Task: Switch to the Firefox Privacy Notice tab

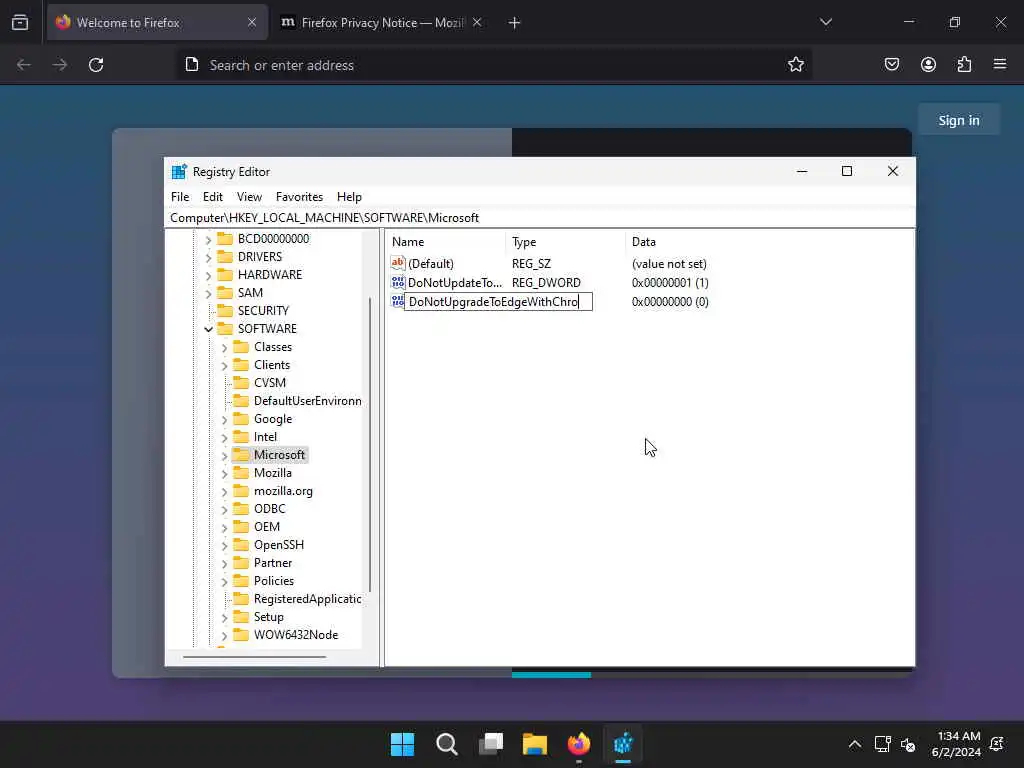Action: [381, 23]
